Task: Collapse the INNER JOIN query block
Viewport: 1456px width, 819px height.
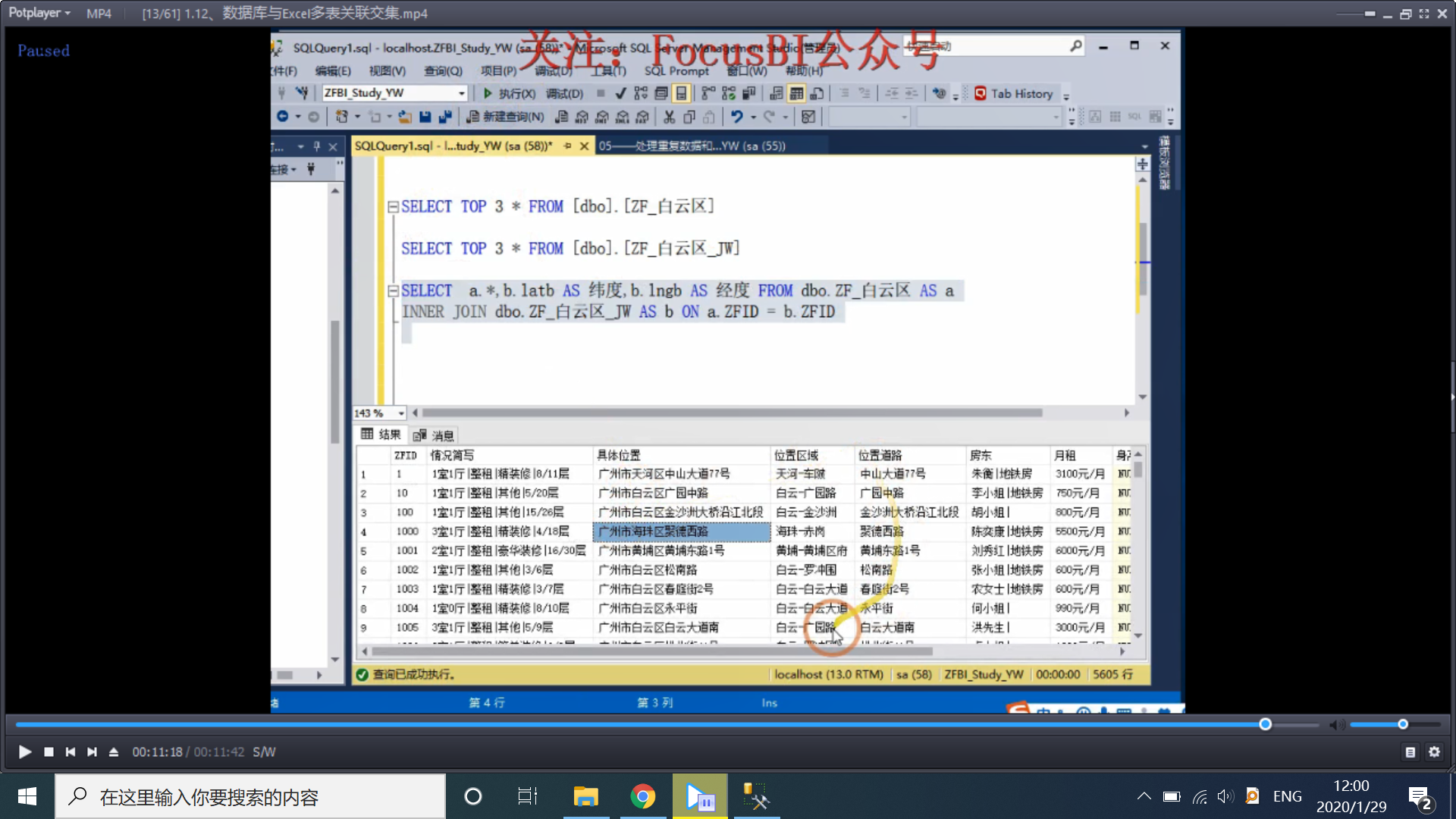Action: coord(393,290)
